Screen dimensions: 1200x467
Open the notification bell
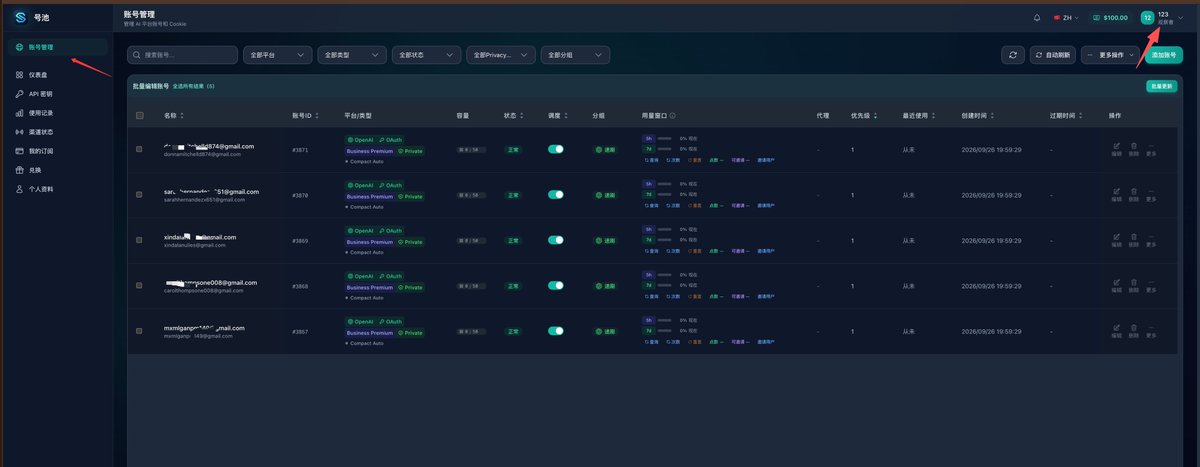tap(1037, 17)
